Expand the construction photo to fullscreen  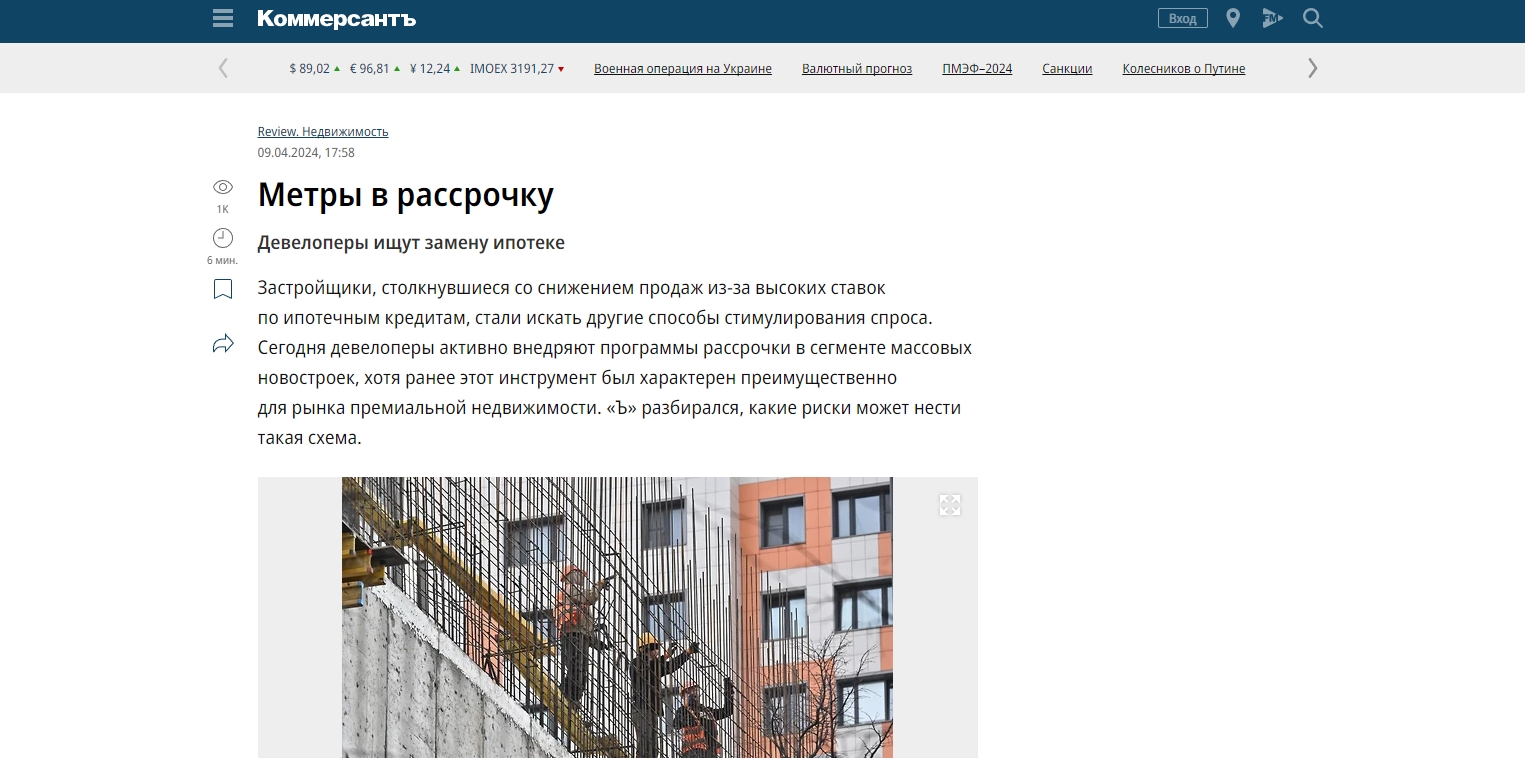(x=949, y=505)
